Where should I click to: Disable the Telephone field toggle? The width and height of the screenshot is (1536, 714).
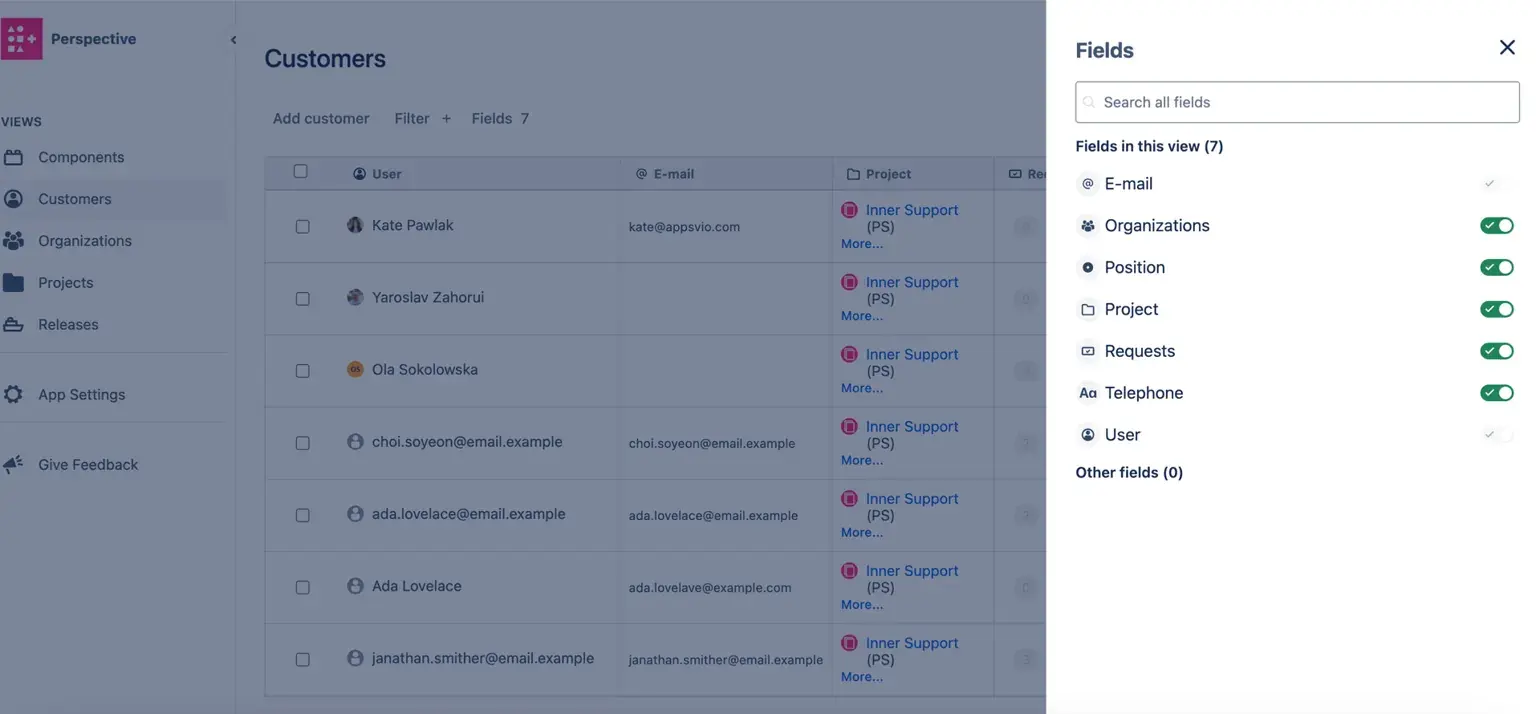(1496, 393)
